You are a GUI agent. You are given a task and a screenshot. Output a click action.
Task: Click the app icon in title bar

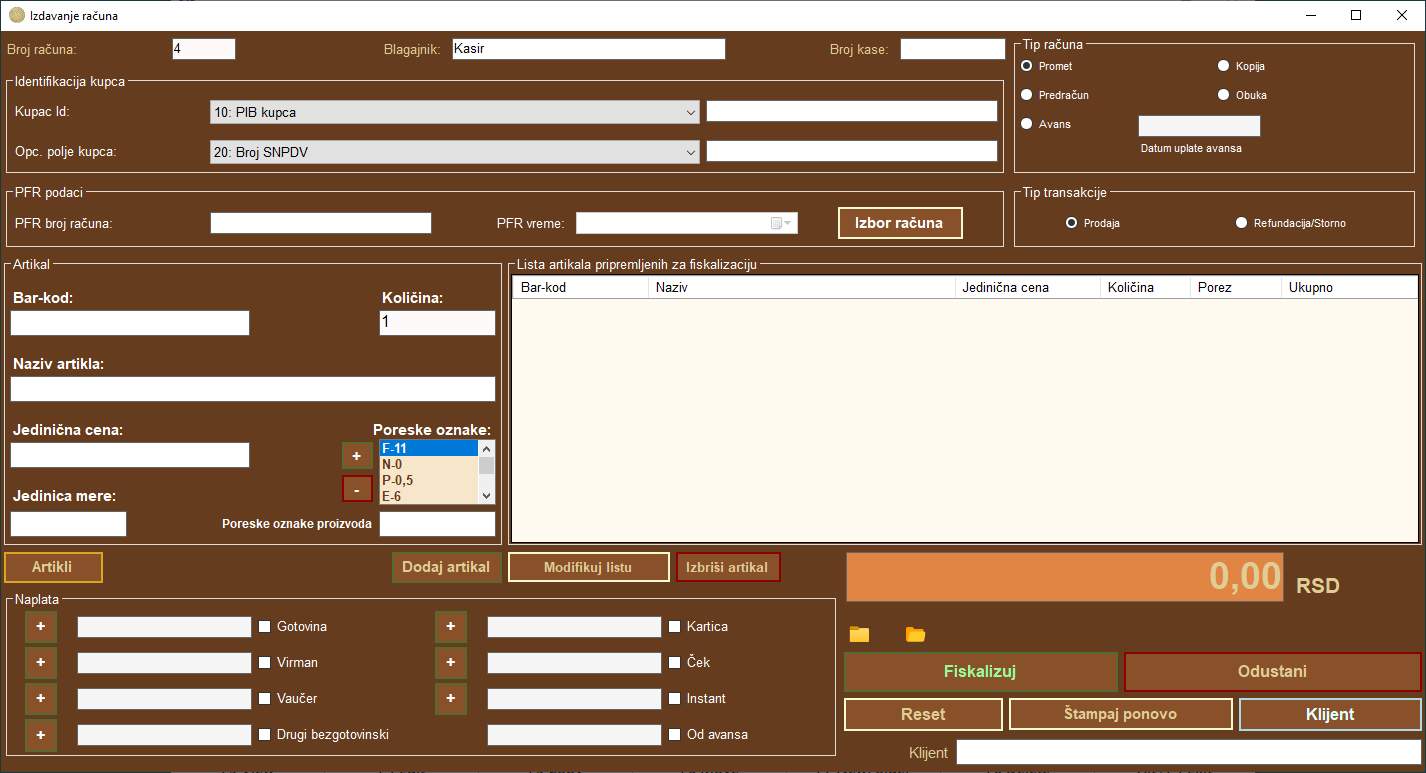click(x=16, y=15)
